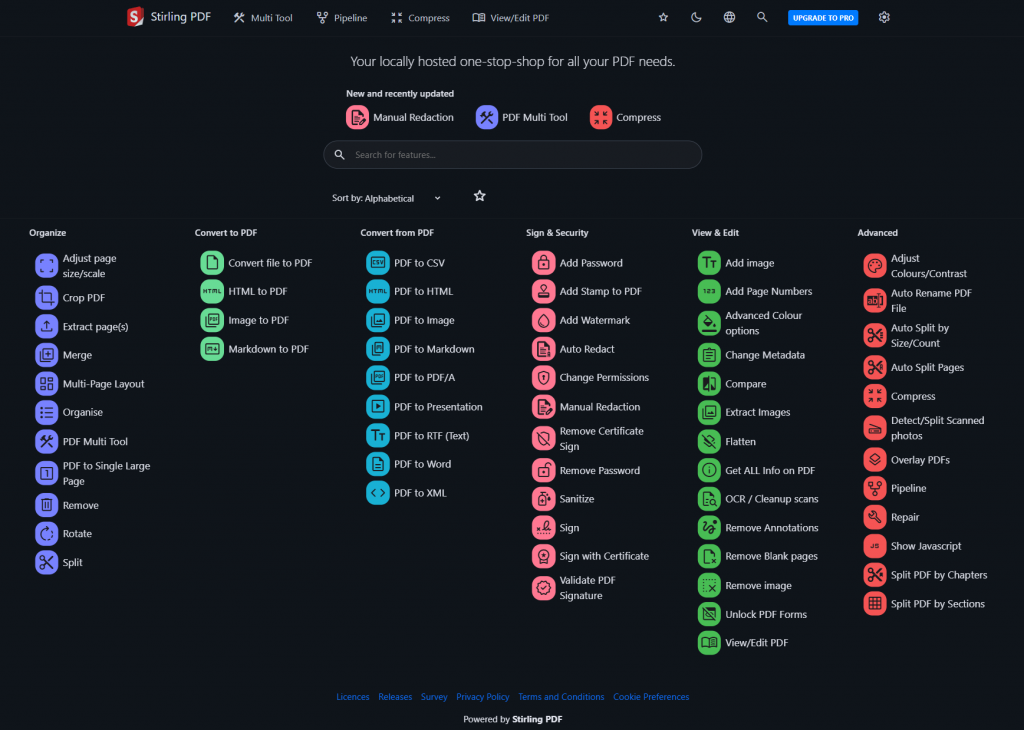
Task: Open View/Edit PDF in the top navigation
Action: pos(511,18)
